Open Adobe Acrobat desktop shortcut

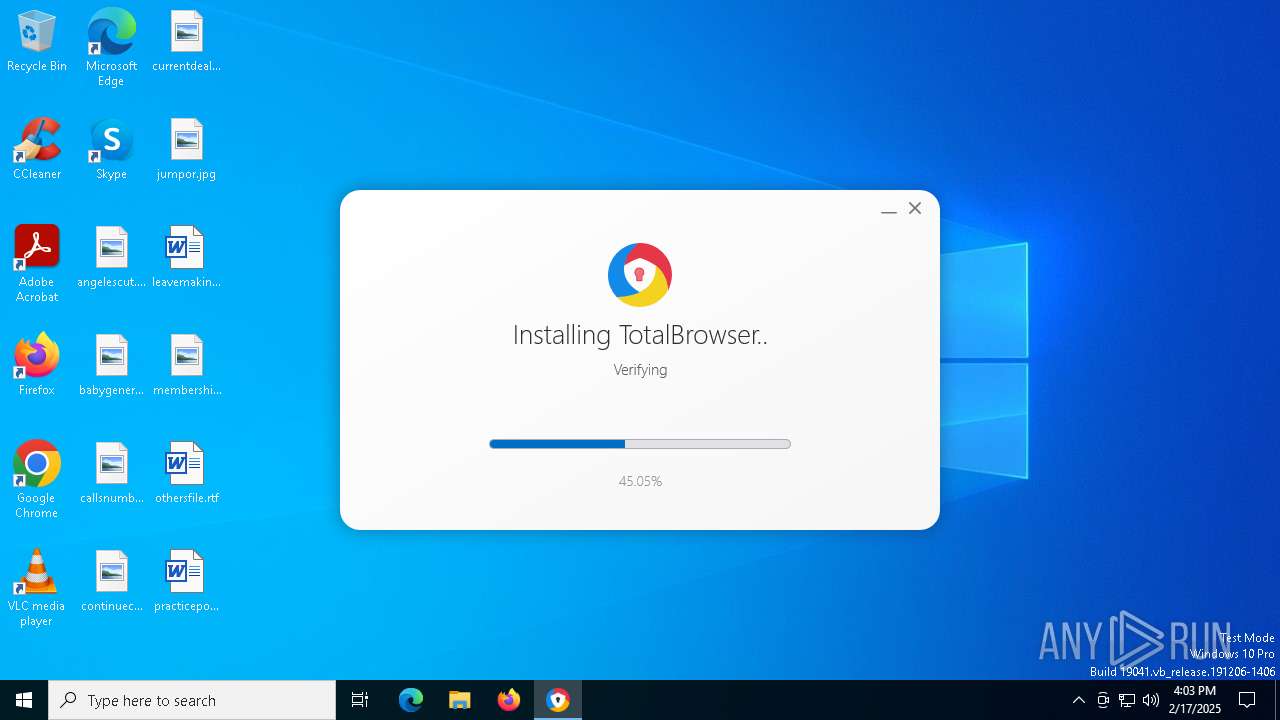click(37, 264)
